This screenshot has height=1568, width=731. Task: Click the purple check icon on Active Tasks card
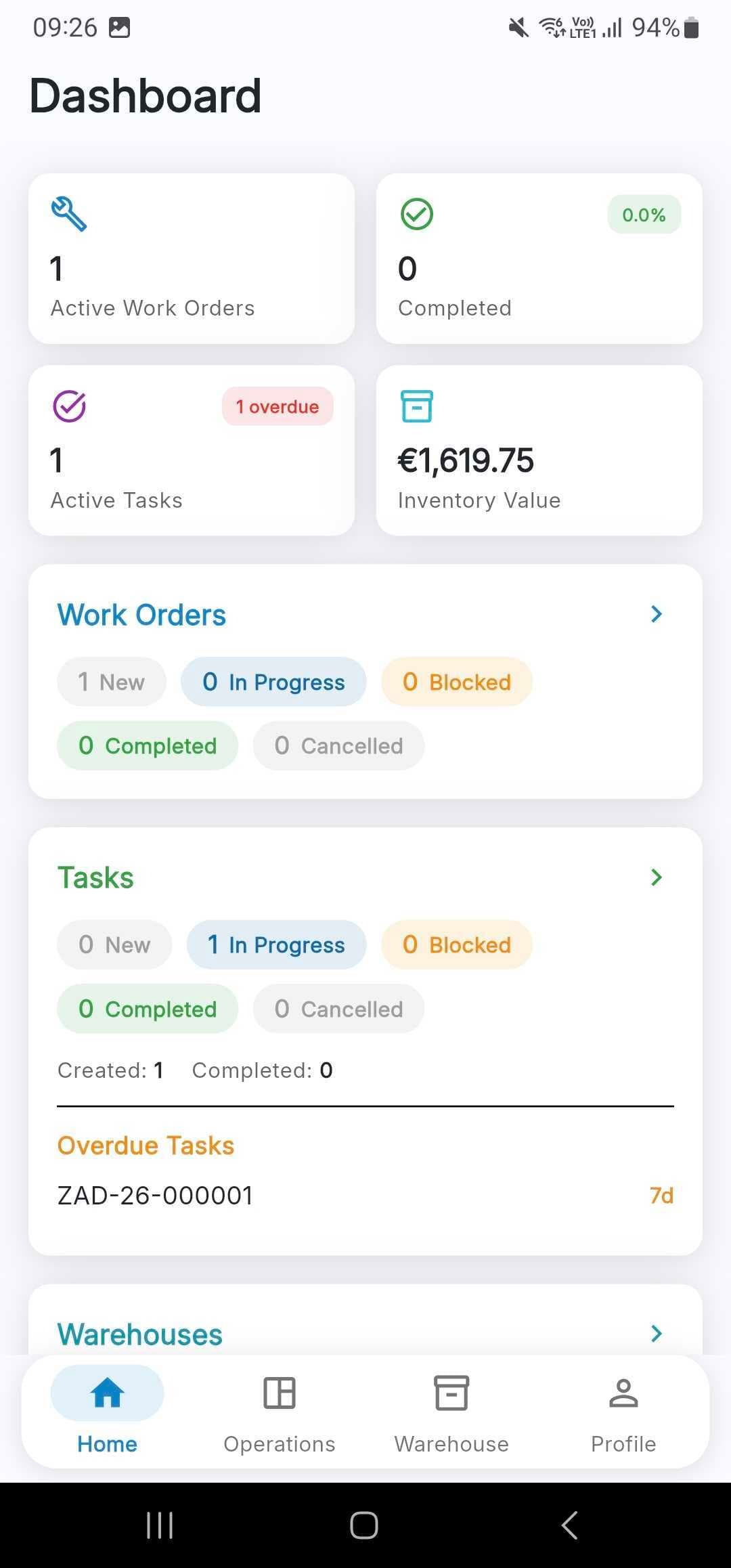tap(68, 406)
